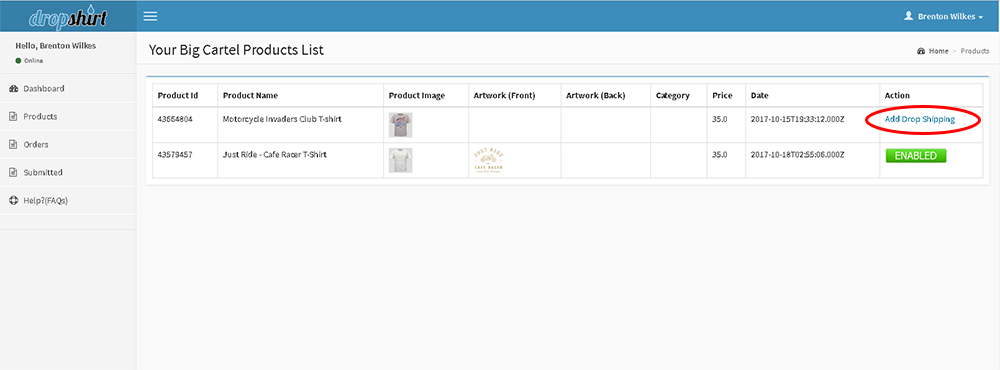Click the Product Name column header
The width and height of the screenshot is (1000, 370).
pos(250,96)
